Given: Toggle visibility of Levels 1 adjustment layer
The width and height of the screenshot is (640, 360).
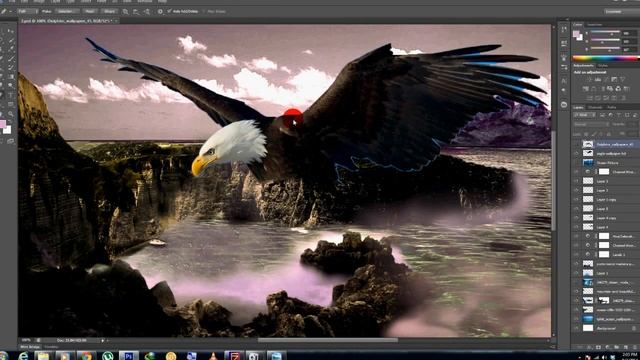Looking at the screenshot, I should pyautogui.click(x=576, y=254).
